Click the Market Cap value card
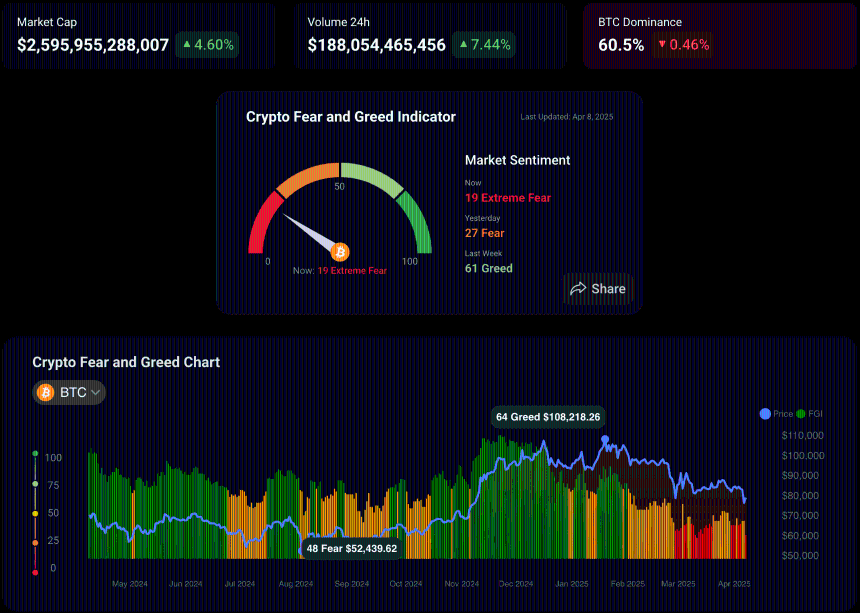Screen dimensions: 860x613 pos(138,35)
